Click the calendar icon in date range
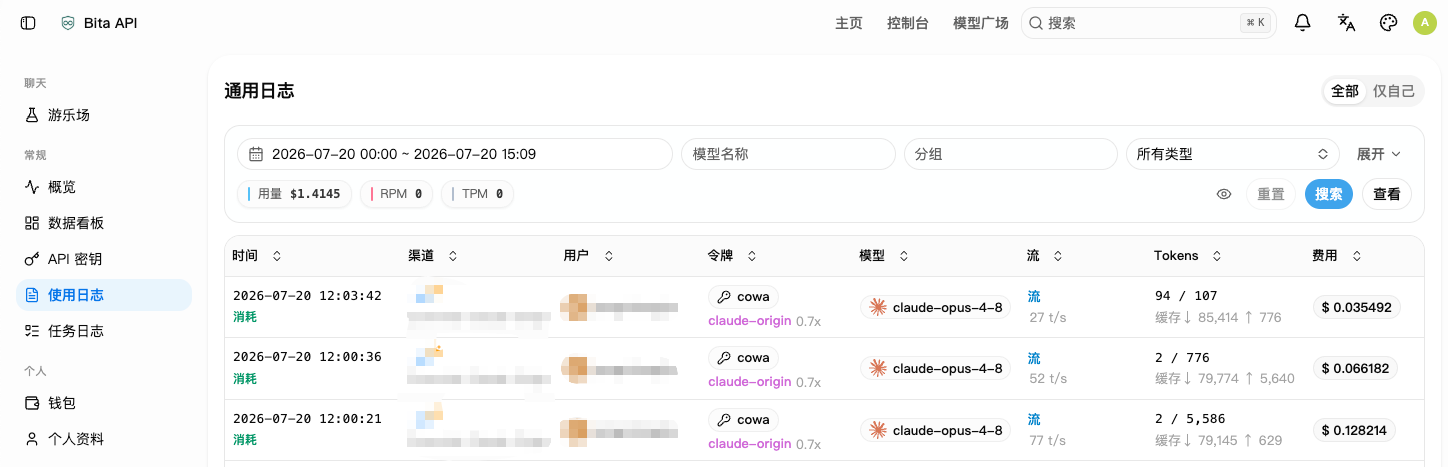Image resolution: width=1448 pixels, height=467 pixels. pyautogui.click(x=256, y=154)
